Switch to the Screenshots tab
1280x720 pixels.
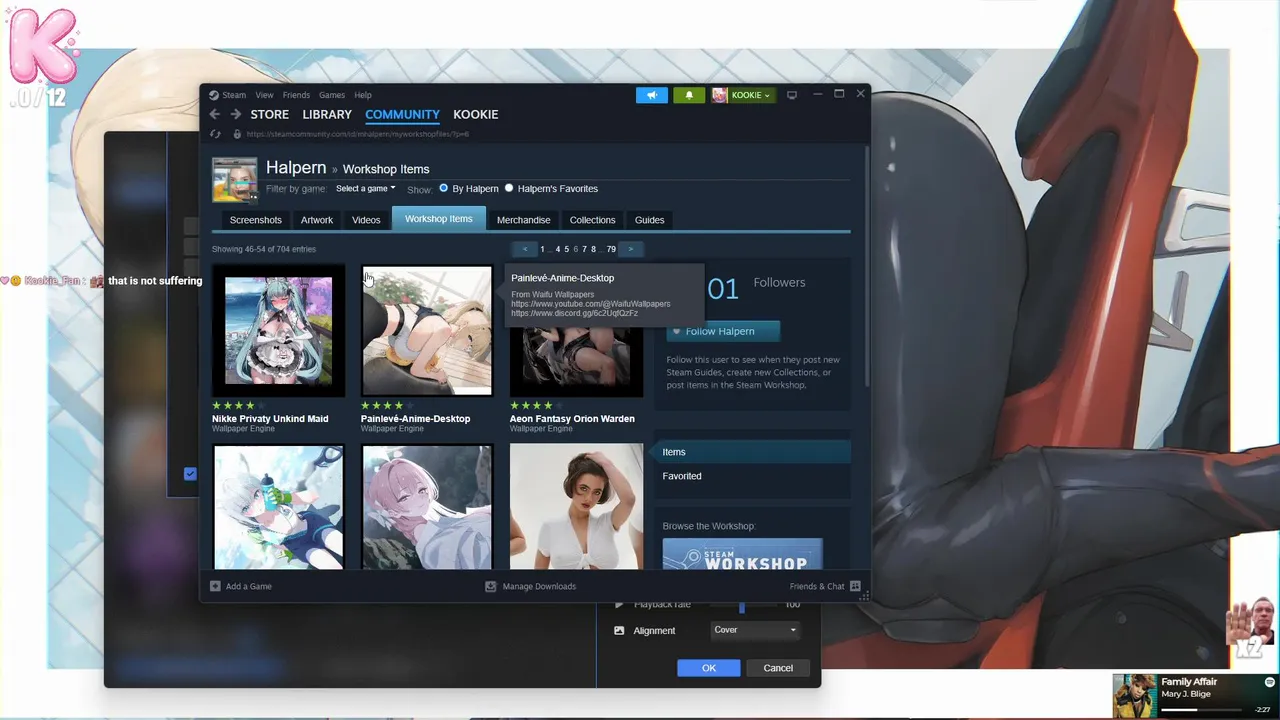tap(256, 220)
